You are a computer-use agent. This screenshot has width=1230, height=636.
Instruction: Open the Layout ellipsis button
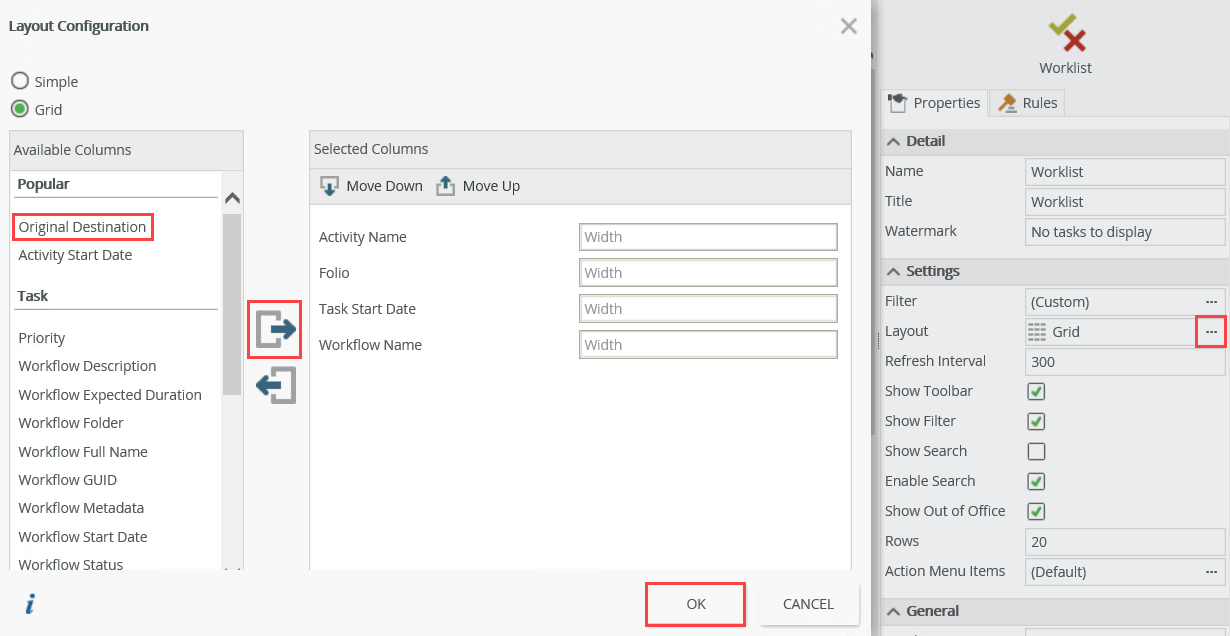pyautogui.click(x=1211, y=331)
